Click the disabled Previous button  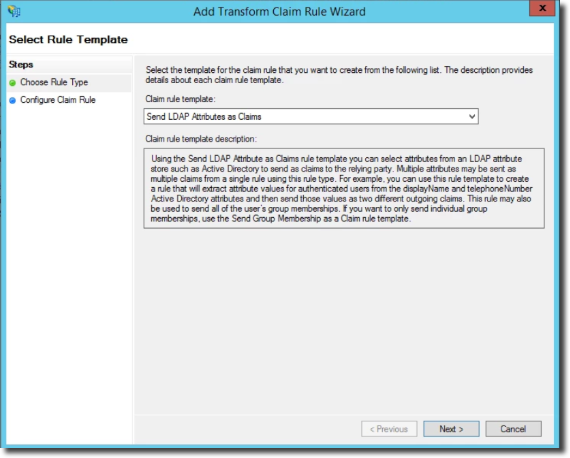click(389, 429)
